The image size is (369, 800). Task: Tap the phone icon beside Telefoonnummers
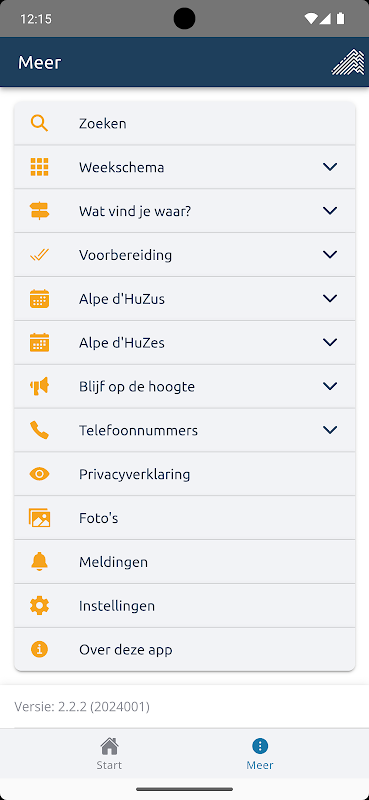(39, 431)
